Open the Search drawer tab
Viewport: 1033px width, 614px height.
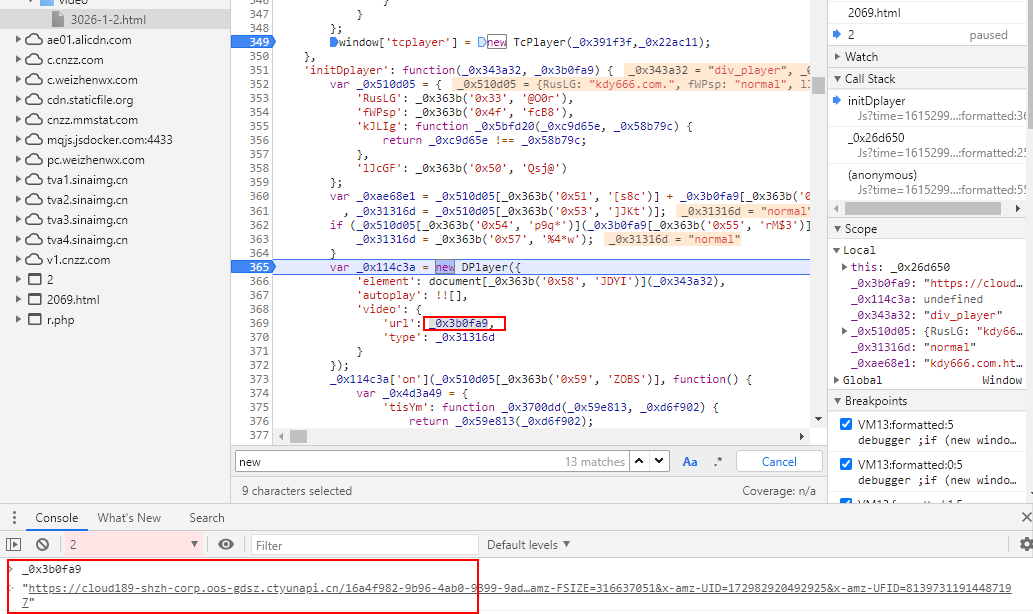207,518
